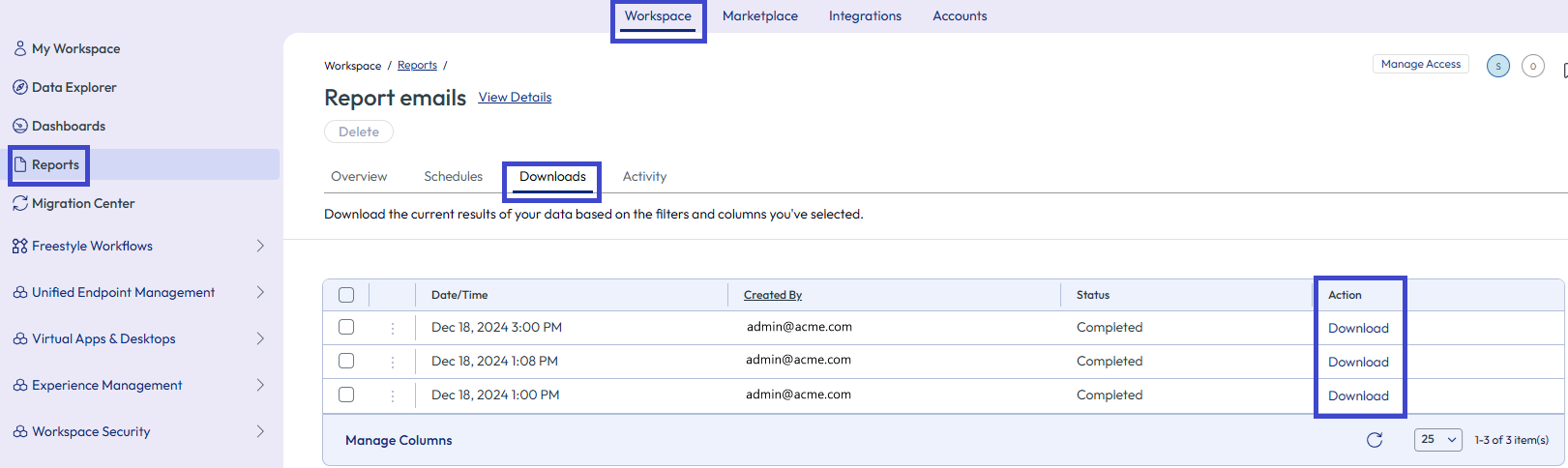This screenshot has height=468, width=1568.
Task: Open the View Details link
Action: [x=515, y=98]
